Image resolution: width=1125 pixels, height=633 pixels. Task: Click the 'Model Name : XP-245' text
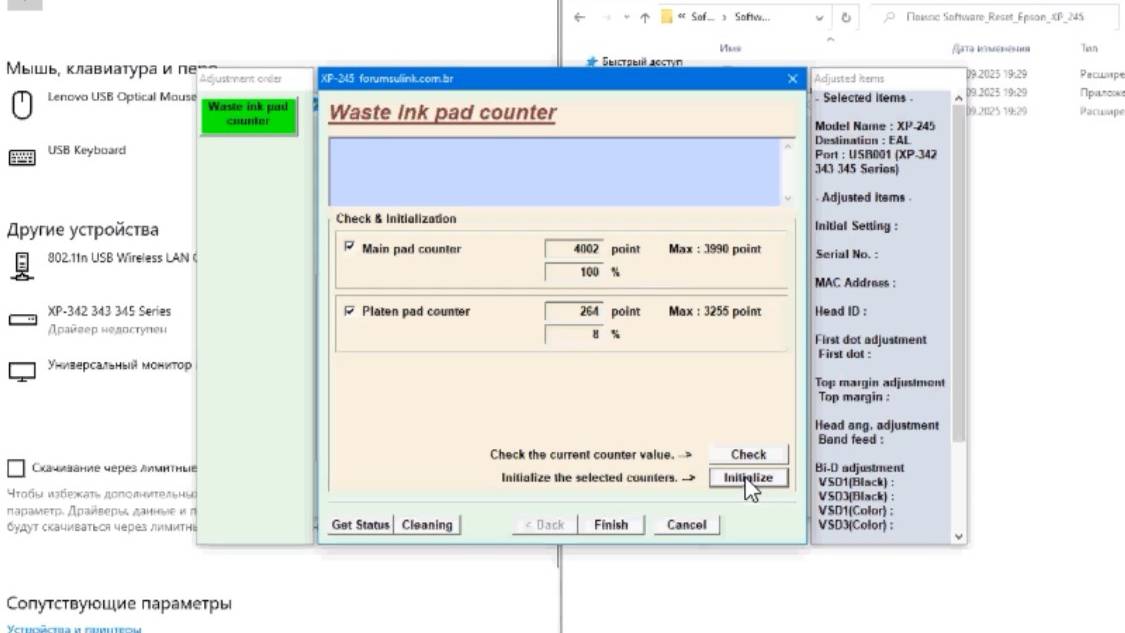(875, 126)
